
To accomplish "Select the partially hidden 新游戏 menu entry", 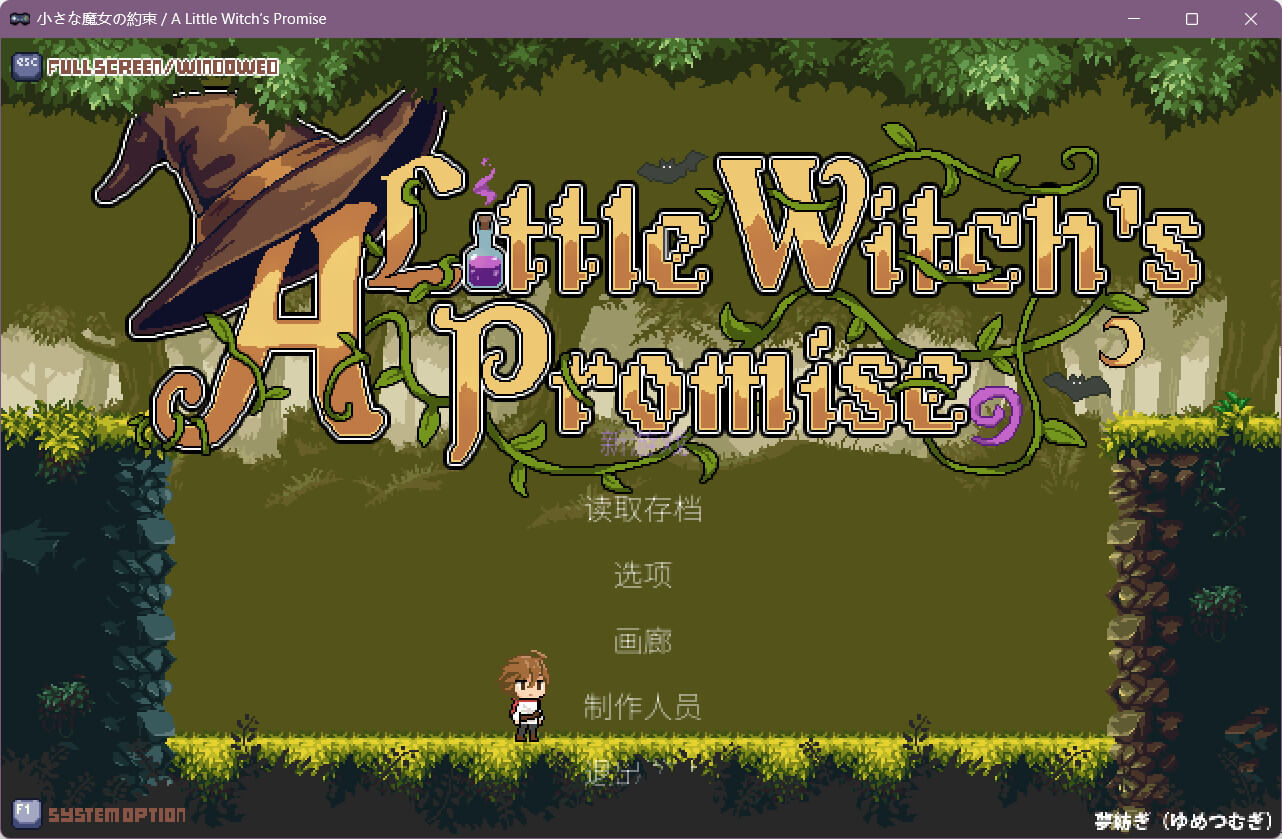I will click(x=643, y=444).
